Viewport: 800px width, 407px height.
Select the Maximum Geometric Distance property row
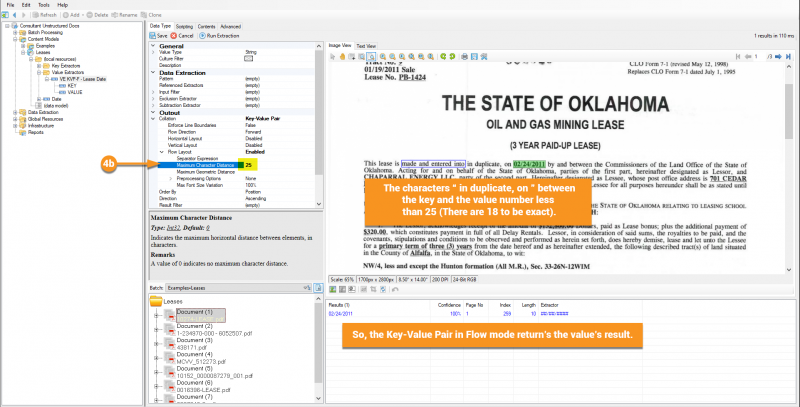[206, 172]
